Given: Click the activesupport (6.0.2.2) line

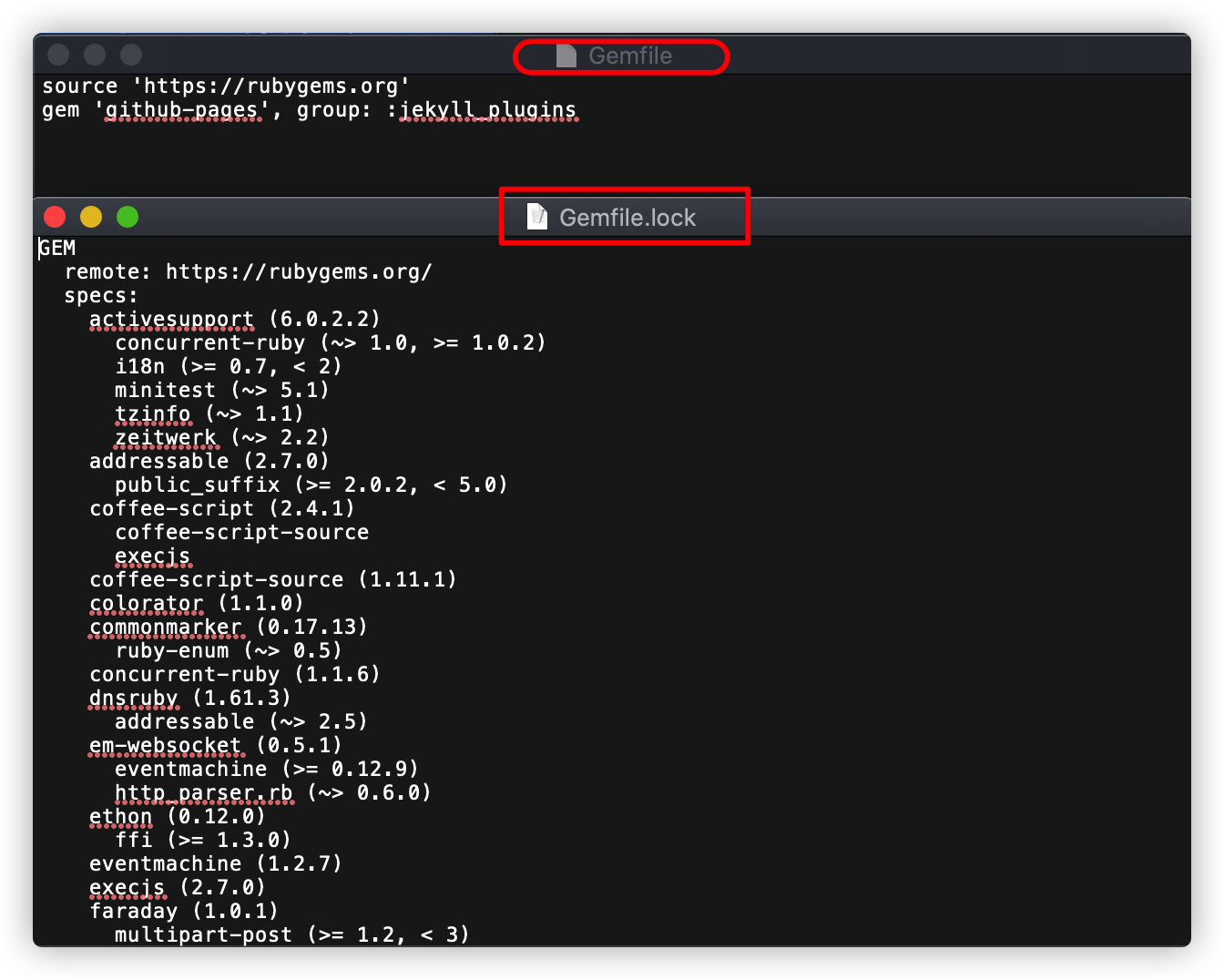Looking at the screenshot, I should pos(235,320).
